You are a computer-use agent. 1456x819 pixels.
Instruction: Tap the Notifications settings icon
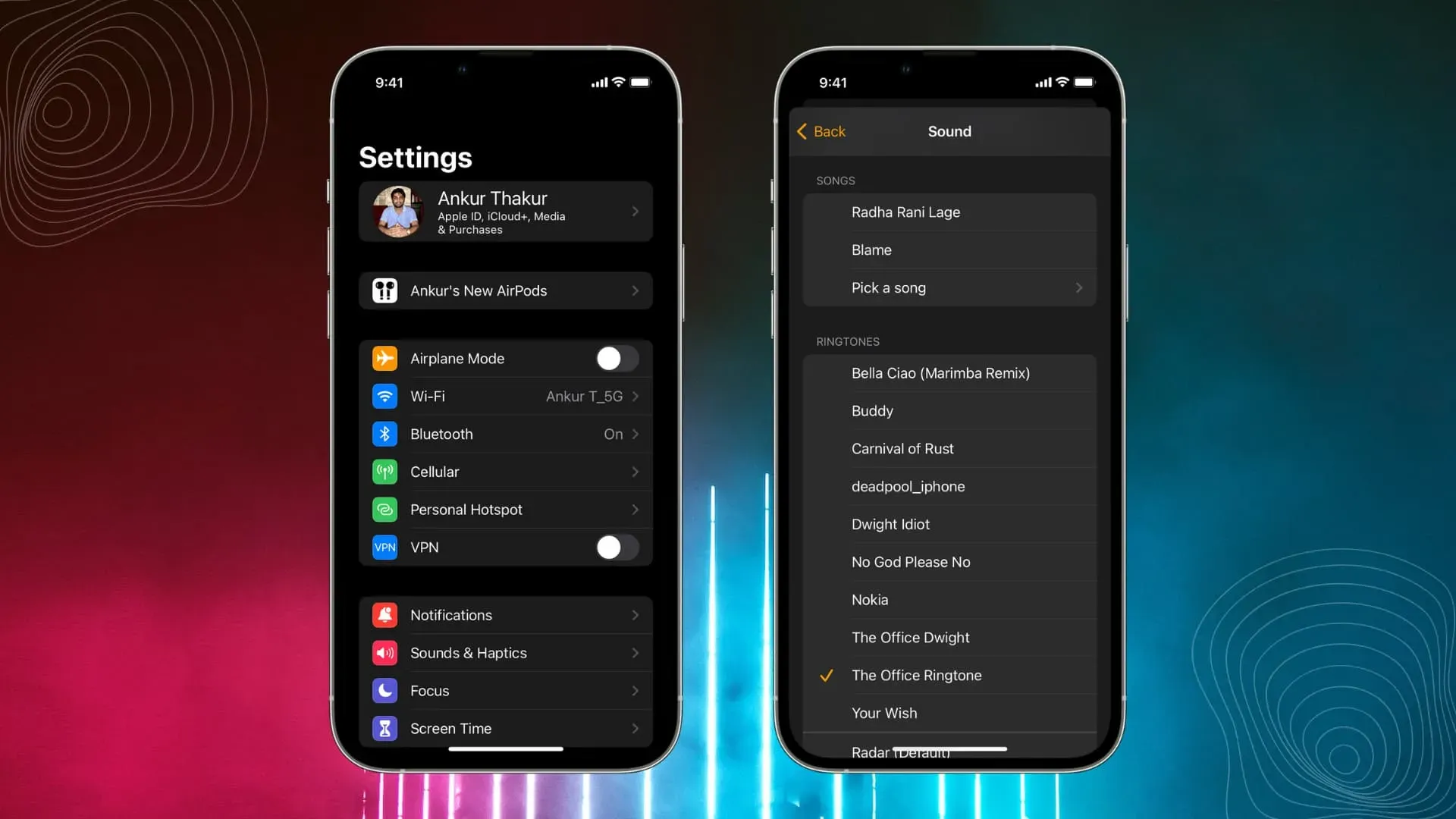click(x=384, y=615)
